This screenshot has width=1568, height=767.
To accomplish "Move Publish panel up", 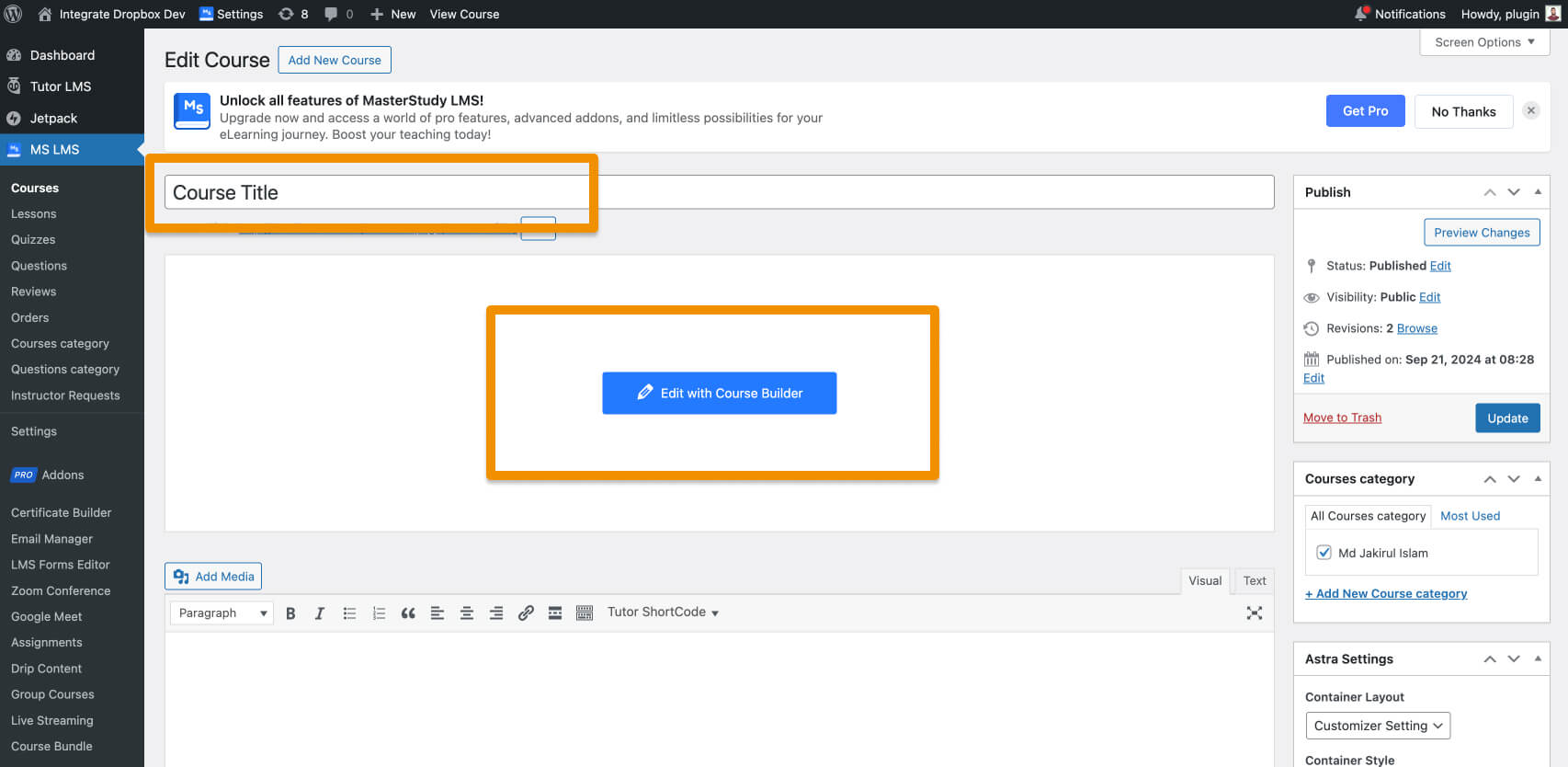I will coord(1490,192).
